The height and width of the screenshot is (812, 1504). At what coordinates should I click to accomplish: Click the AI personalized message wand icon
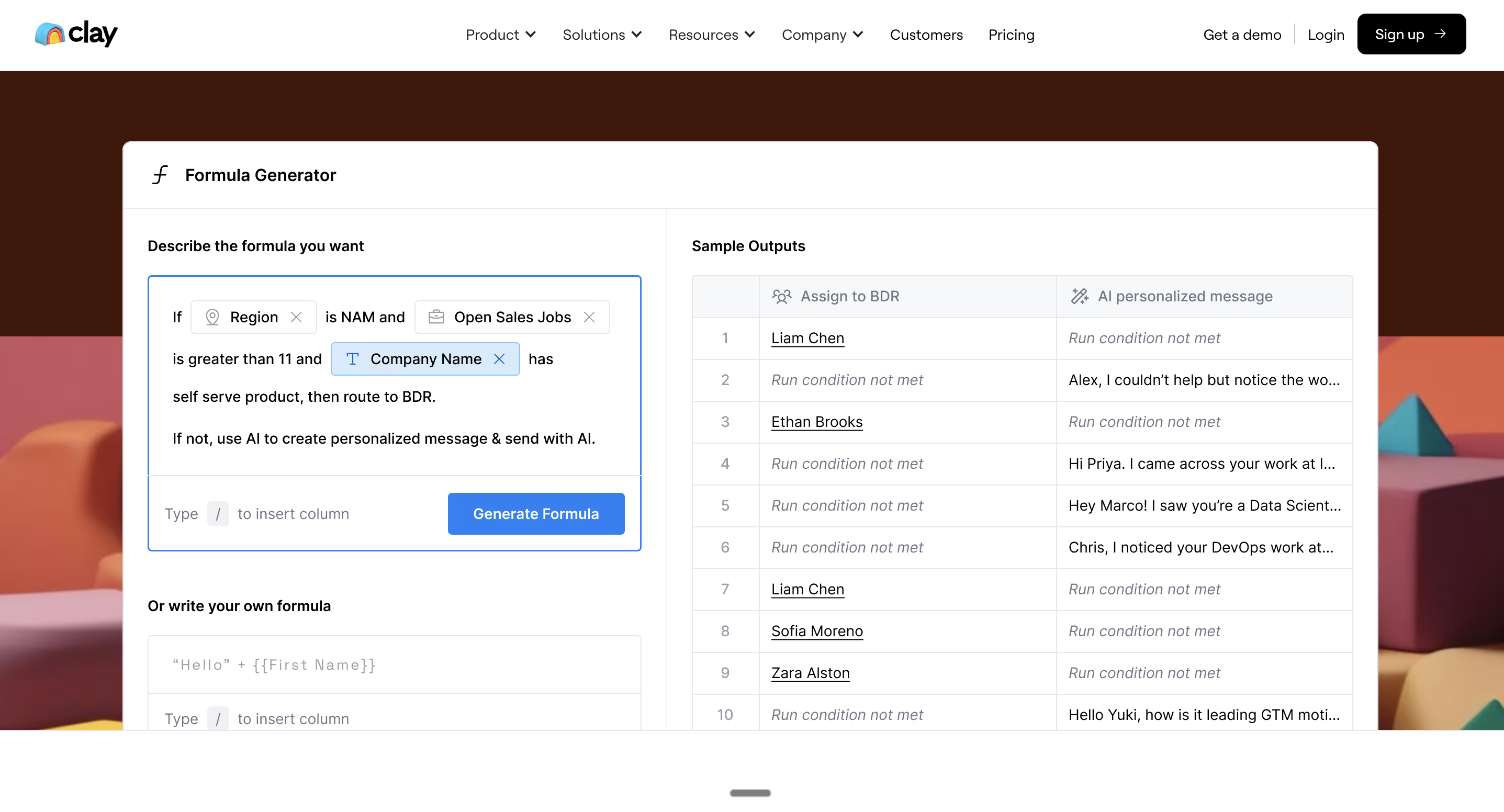point(1079,297)
